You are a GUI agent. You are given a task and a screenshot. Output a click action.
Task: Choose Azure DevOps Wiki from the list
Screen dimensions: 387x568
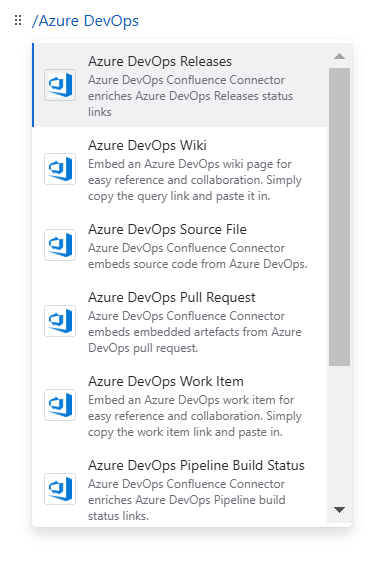[x=180, y=169]
